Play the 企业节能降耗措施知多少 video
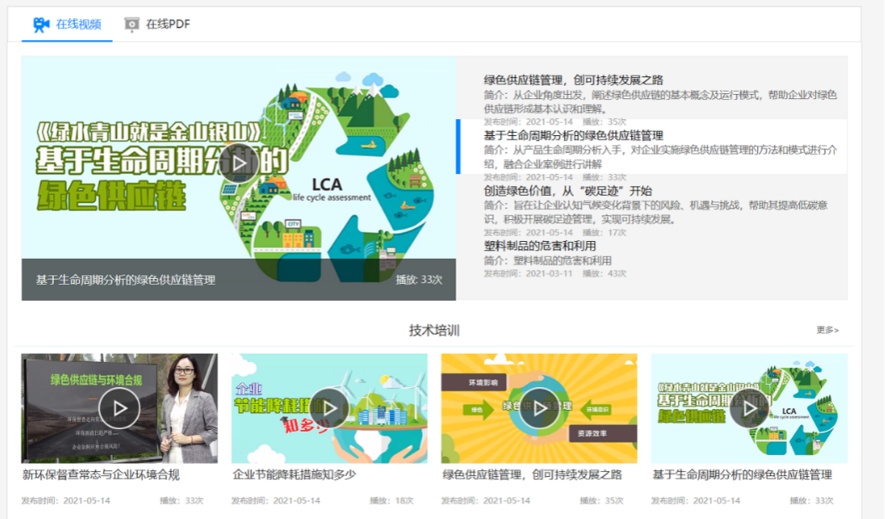The width and height of the screenshot is (885, 519). point(329,408)
